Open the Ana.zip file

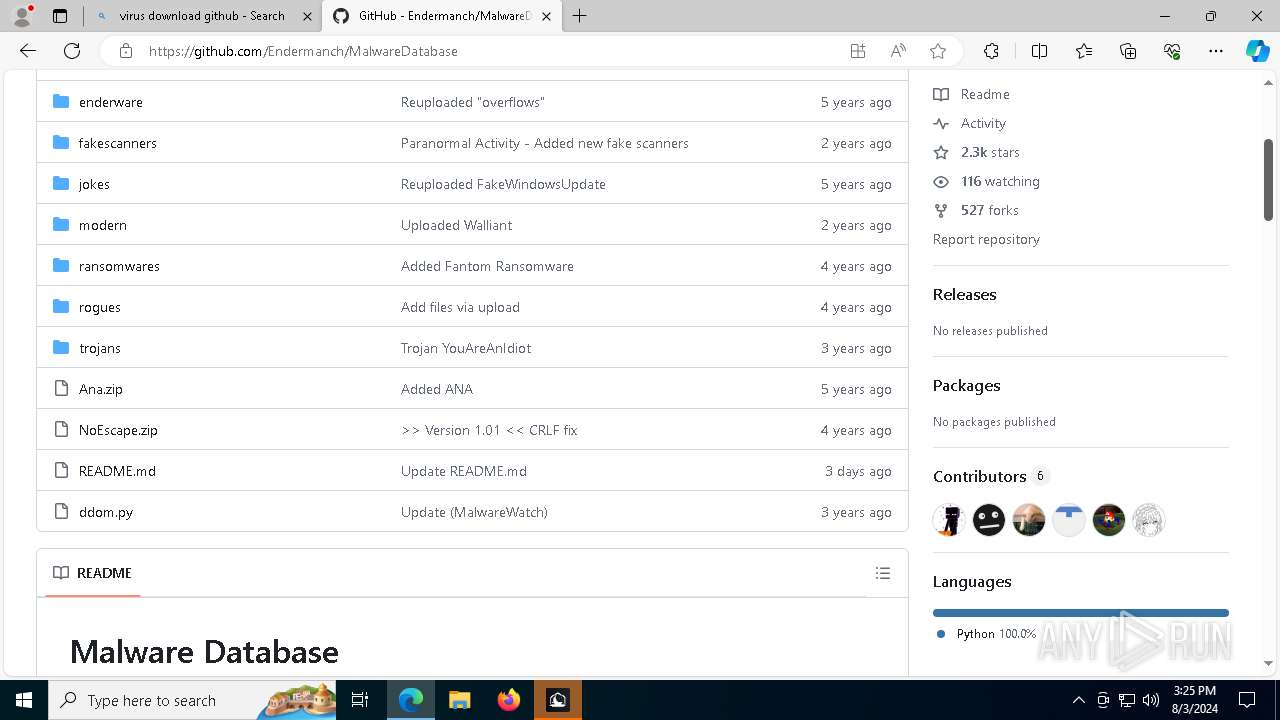[100, 389]
